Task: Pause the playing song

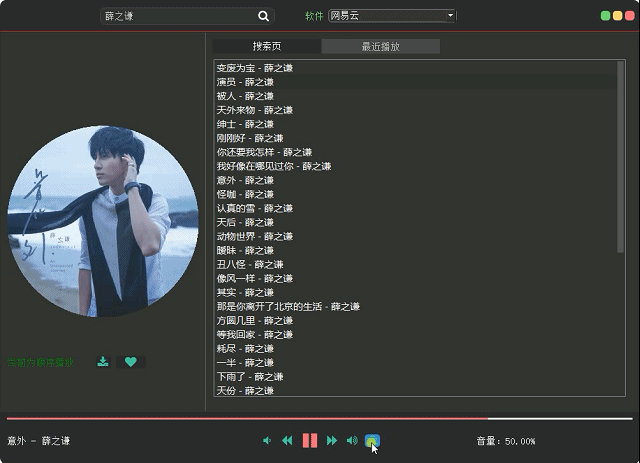Action: [310, 441]
